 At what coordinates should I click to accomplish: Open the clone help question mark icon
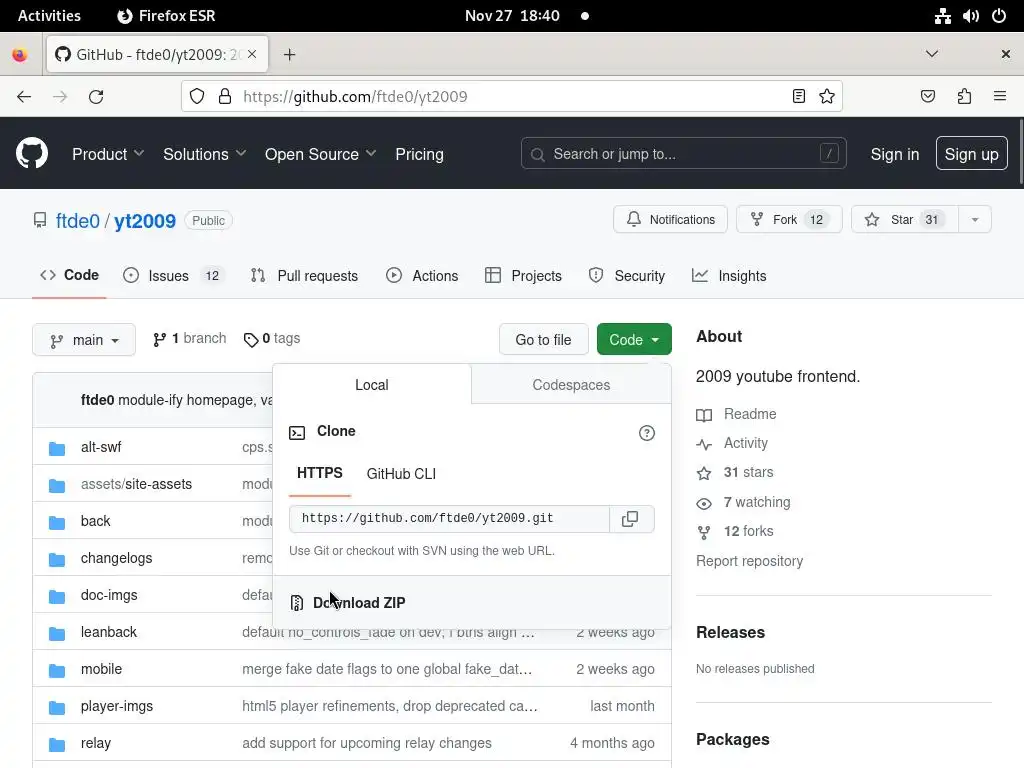[647, 433]
